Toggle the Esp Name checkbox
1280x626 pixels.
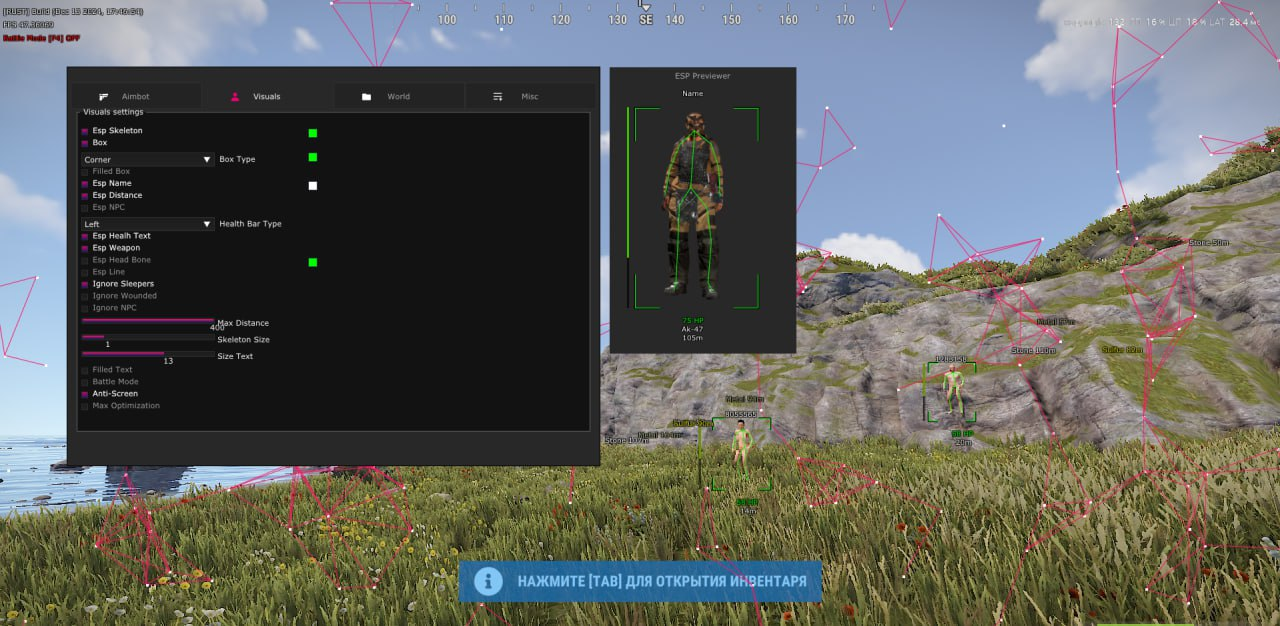point(85,184)
